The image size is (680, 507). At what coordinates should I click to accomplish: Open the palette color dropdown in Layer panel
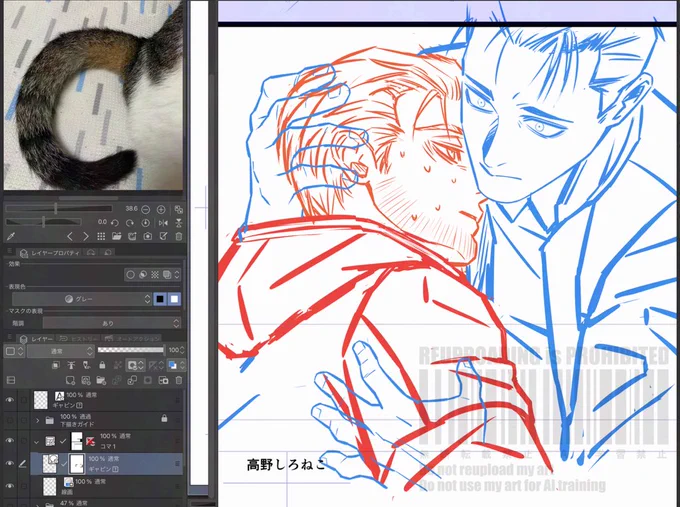14,351
